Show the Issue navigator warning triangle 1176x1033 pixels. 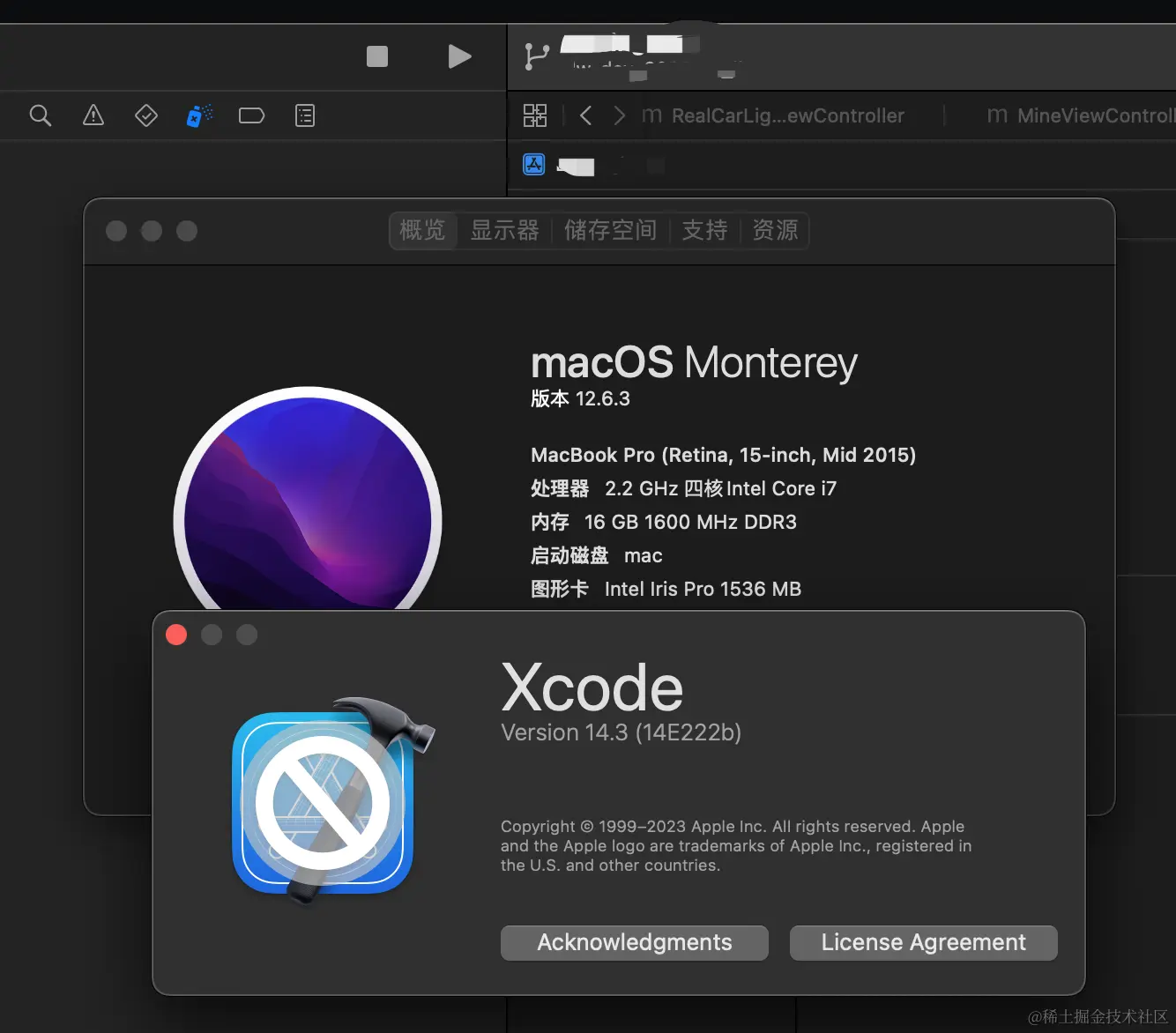[x=93, y=115]
